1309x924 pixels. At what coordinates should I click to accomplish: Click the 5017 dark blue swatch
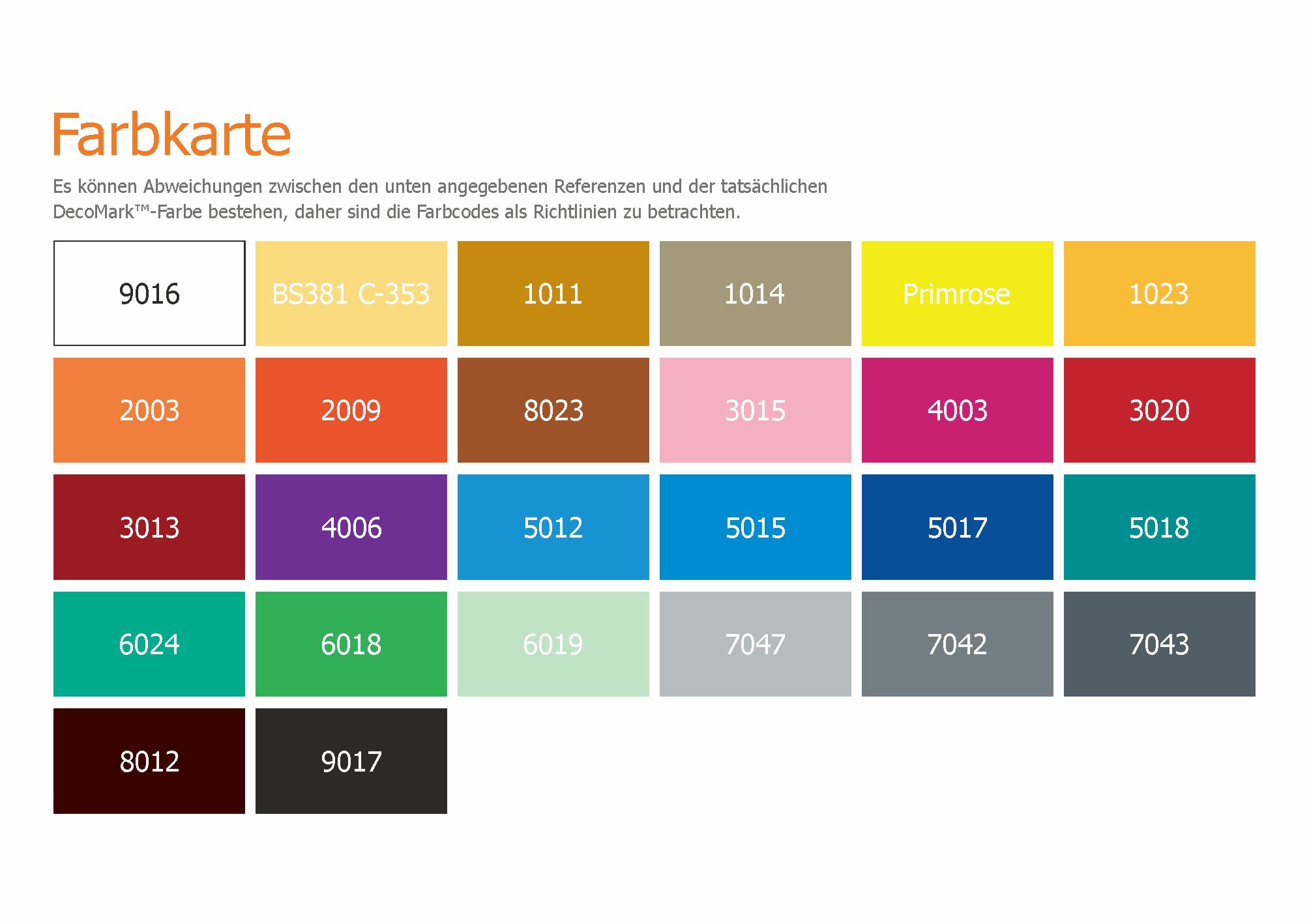point(957,527)
